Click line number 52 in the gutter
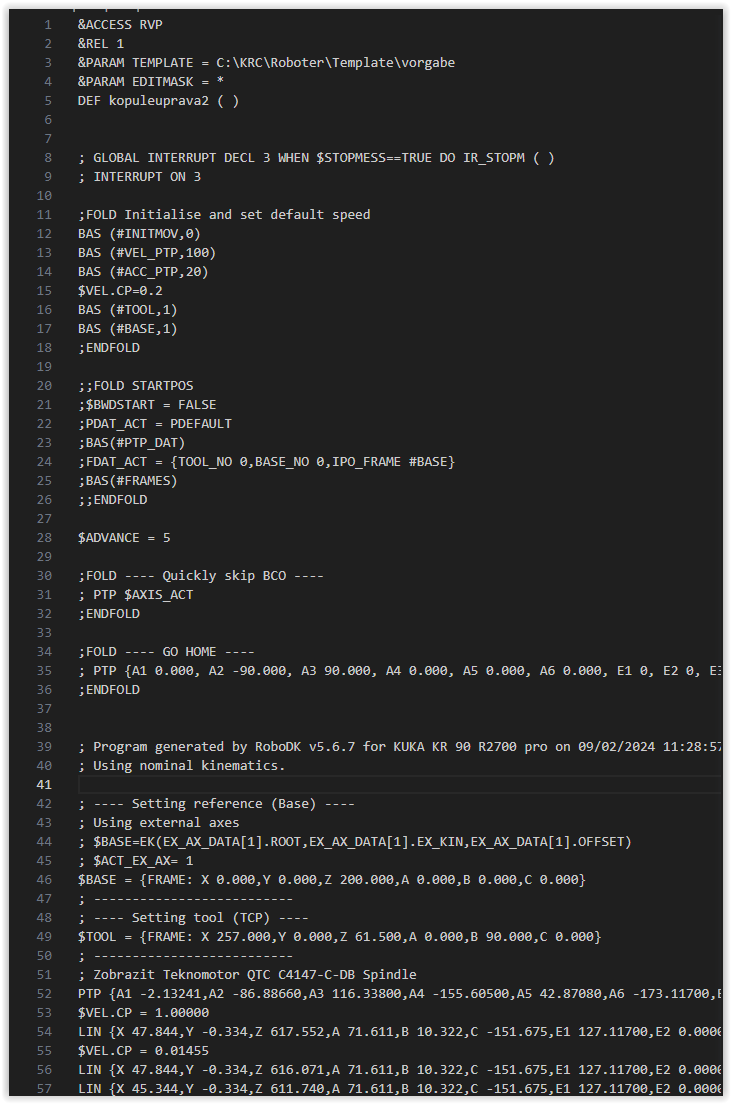731x1104 pixels. click(x=44, y=994)
